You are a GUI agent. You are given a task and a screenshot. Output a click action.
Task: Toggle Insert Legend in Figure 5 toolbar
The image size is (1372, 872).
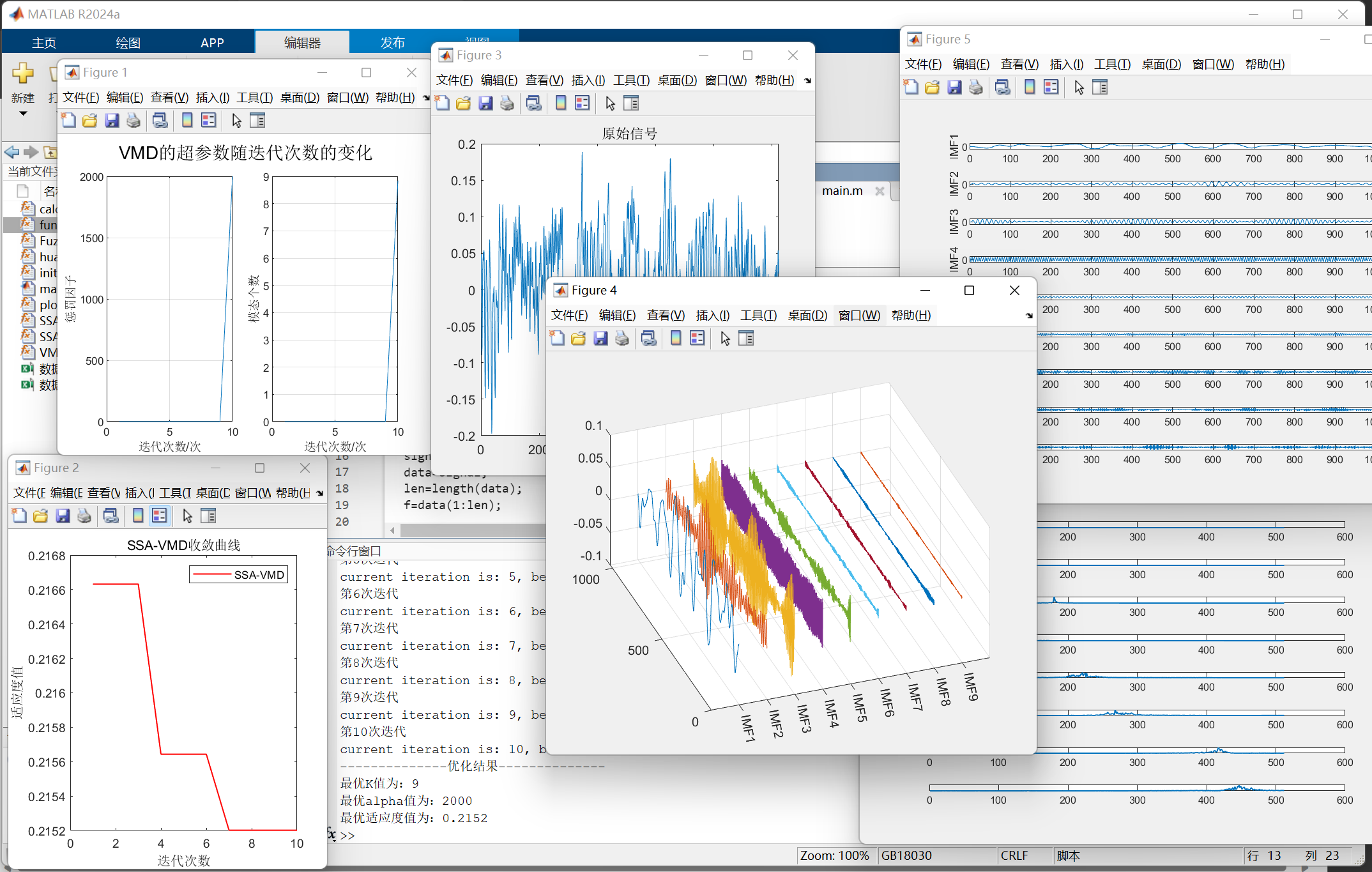tap(1051, 88)
